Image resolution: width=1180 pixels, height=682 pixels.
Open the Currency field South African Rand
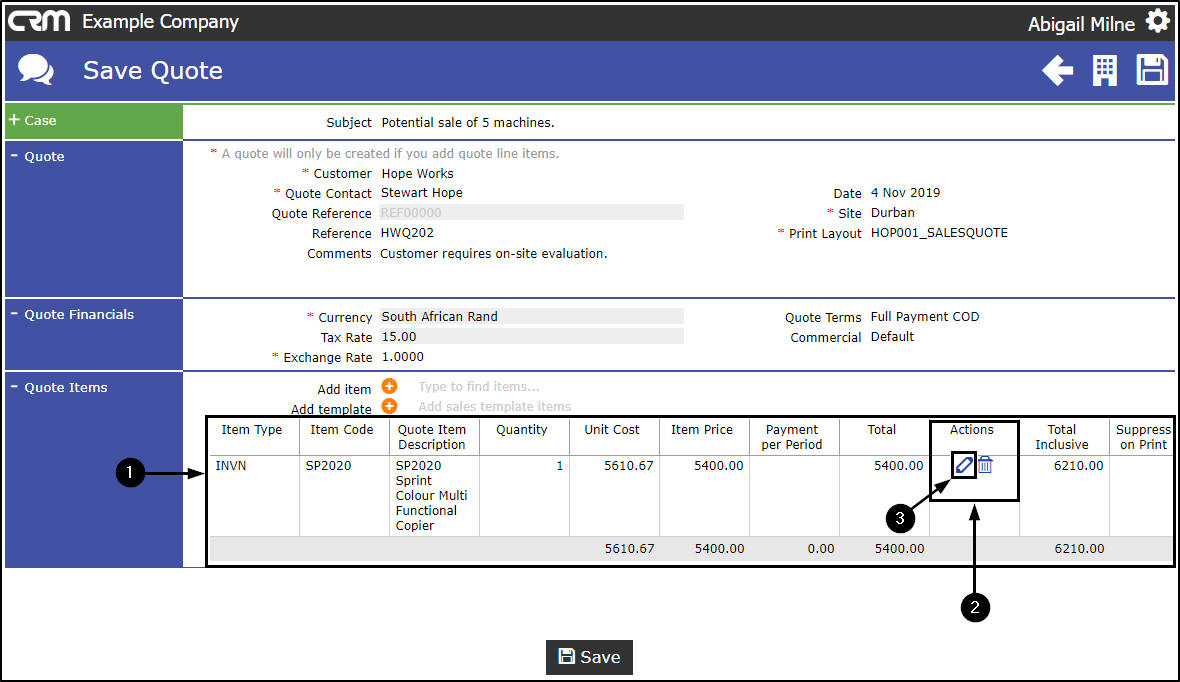(x=531, y=317)
